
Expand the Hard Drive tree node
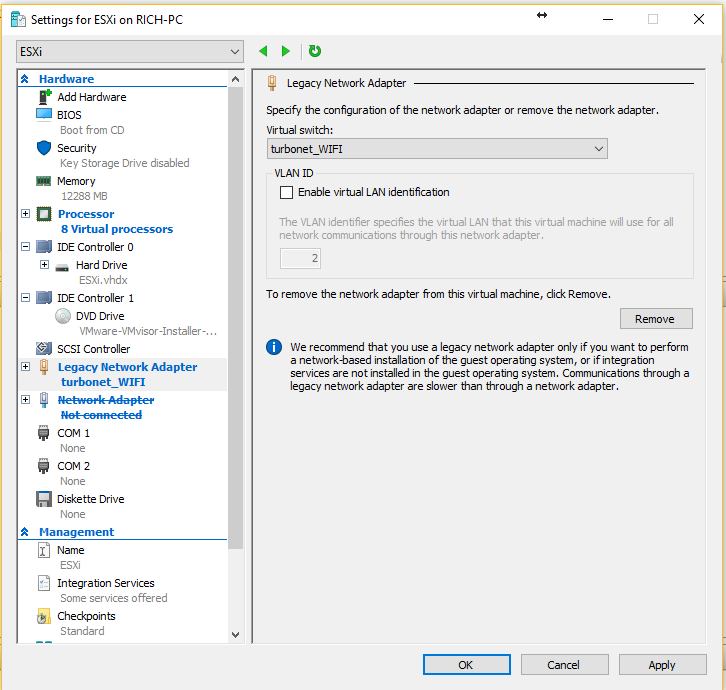tap(44, 265)
